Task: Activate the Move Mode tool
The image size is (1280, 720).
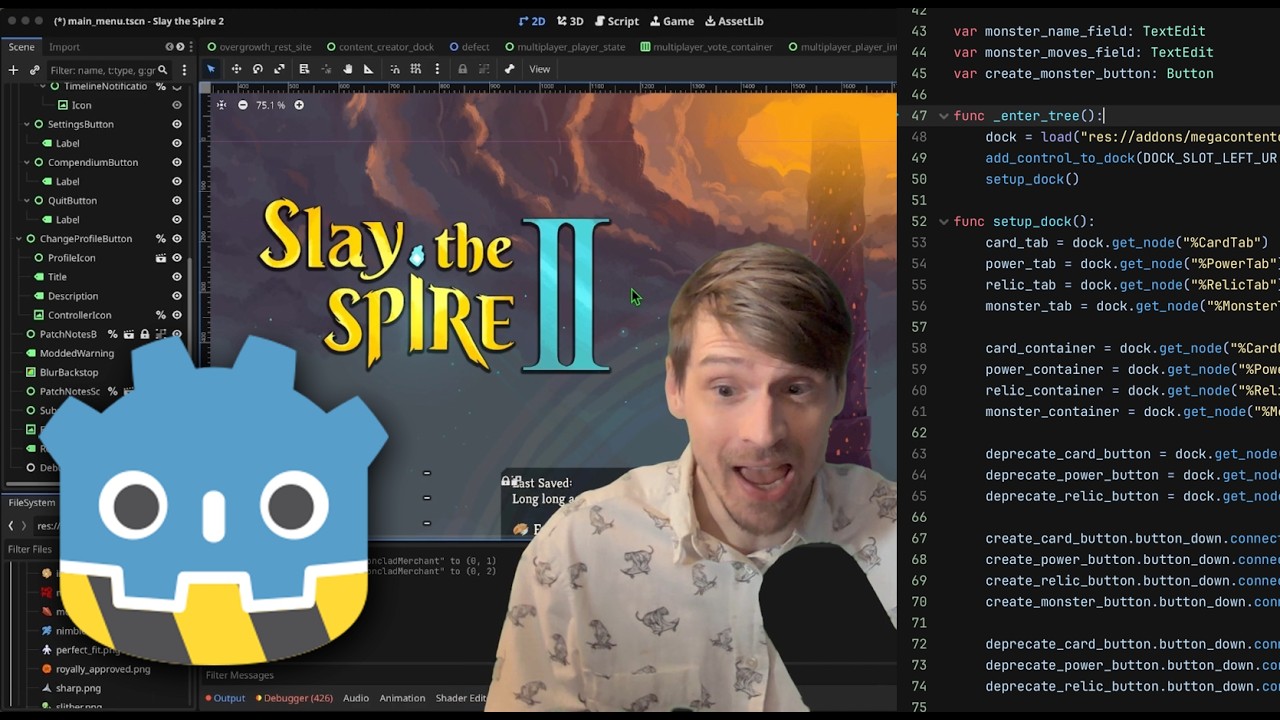Action: (x=236, y=69)
